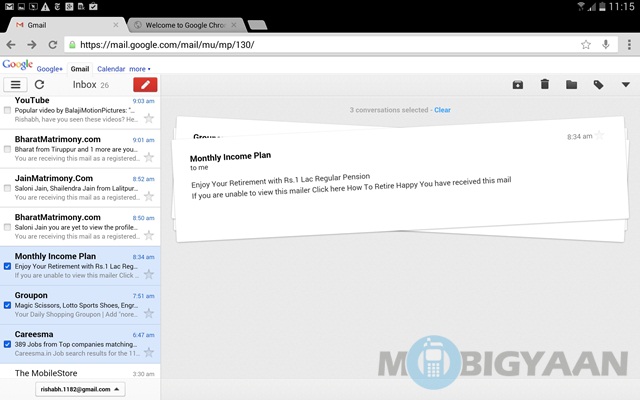Move selected conversations to folder
This screenshot has height=400, width=640.
[x=571, y=84]
